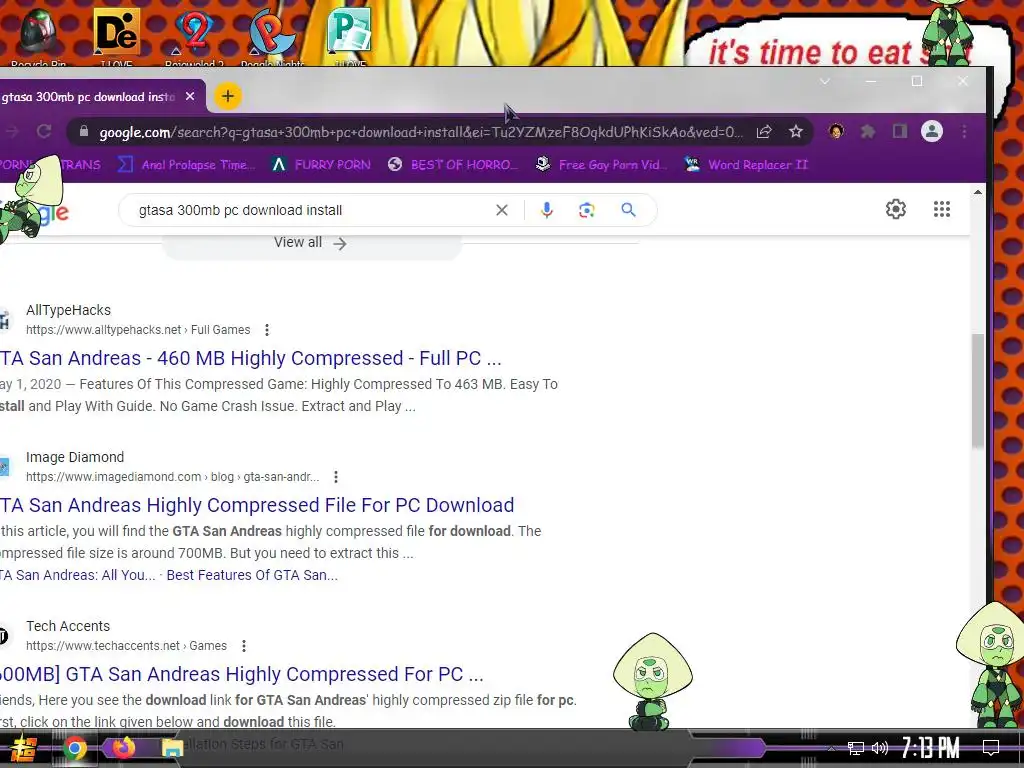Open more options for the AllTypeHacks result
The width and height of the screenshot is (1024, 768).
point(266,330)
